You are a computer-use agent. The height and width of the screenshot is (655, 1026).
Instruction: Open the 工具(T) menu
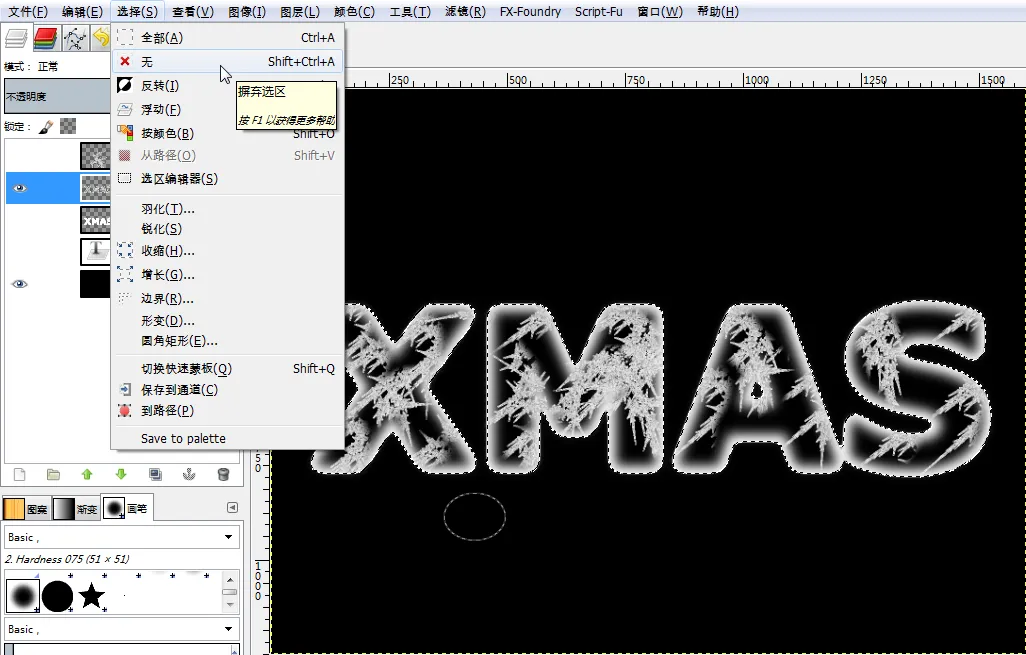click(410, 12)
